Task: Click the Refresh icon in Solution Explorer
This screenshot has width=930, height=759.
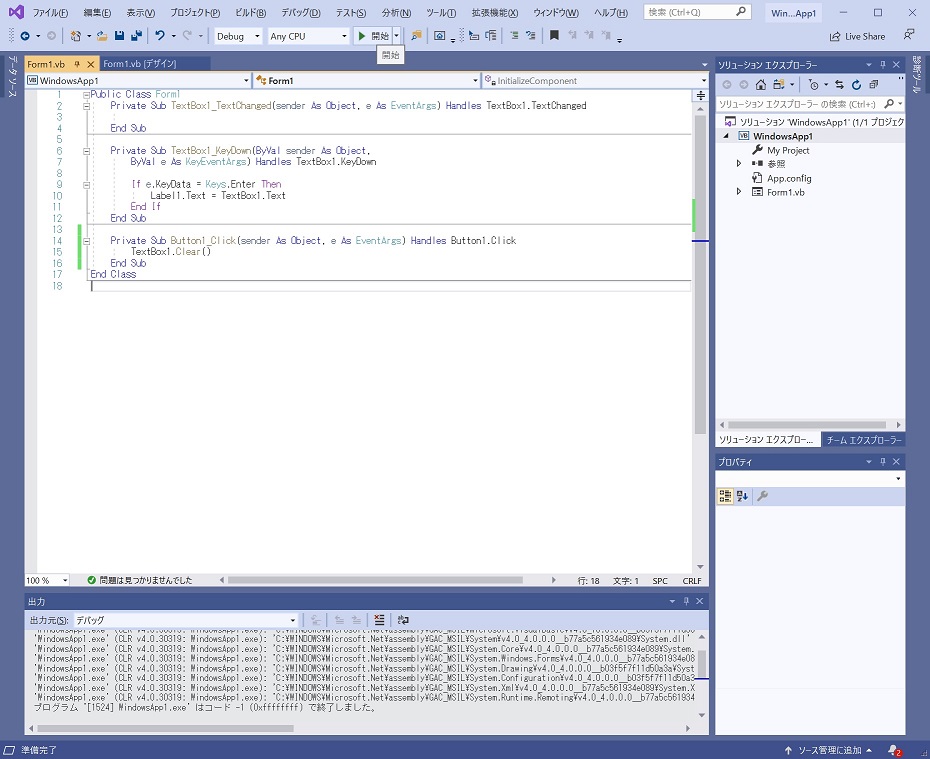Action: (856, 85)
